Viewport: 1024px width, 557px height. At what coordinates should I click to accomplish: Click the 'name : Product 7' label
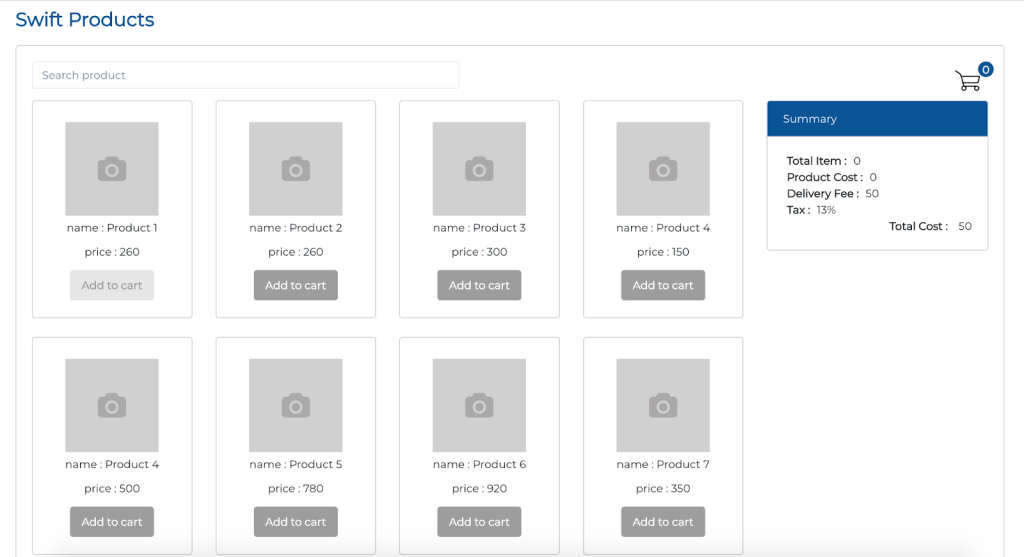pyautogui.click(x=663, y=464)
